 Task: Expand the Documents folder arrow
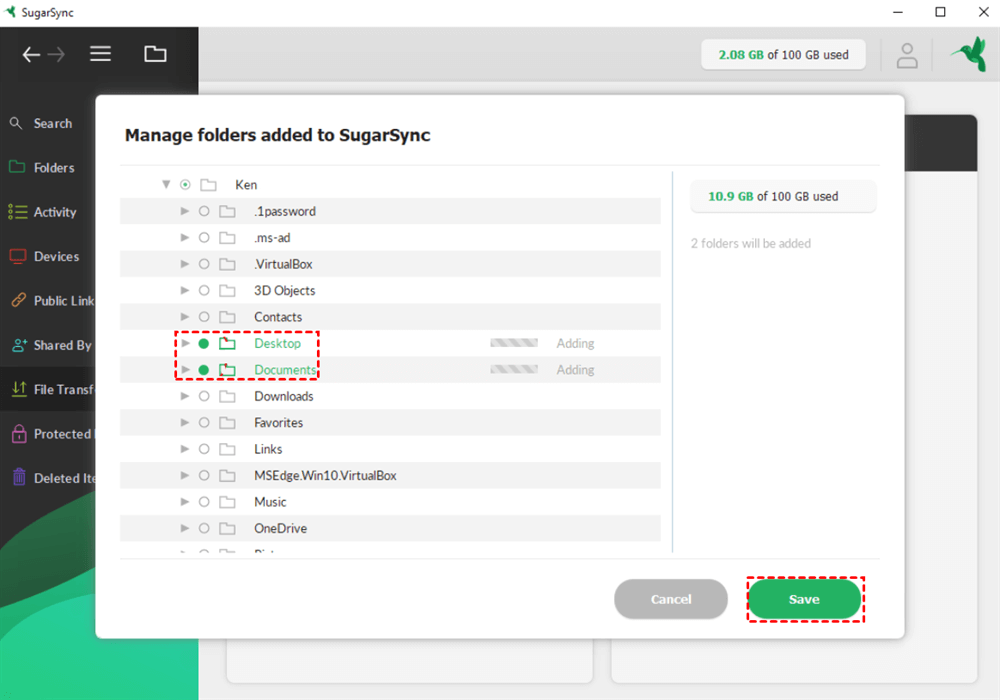click(x=184, y=370)
